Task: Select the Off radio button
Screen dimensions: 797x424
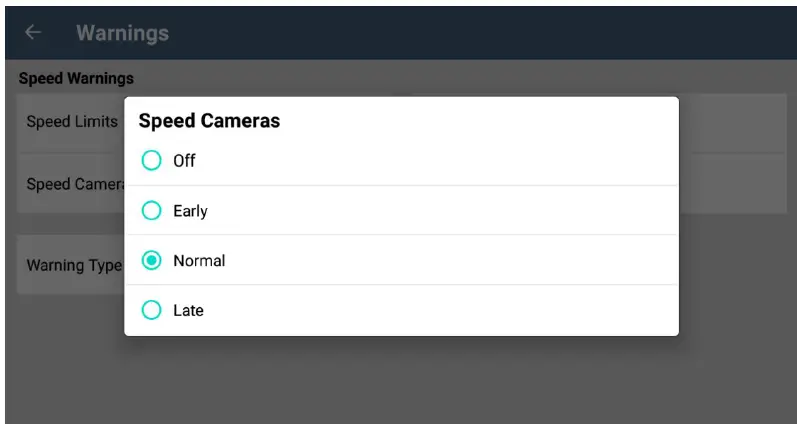Action: coord(151,160)
